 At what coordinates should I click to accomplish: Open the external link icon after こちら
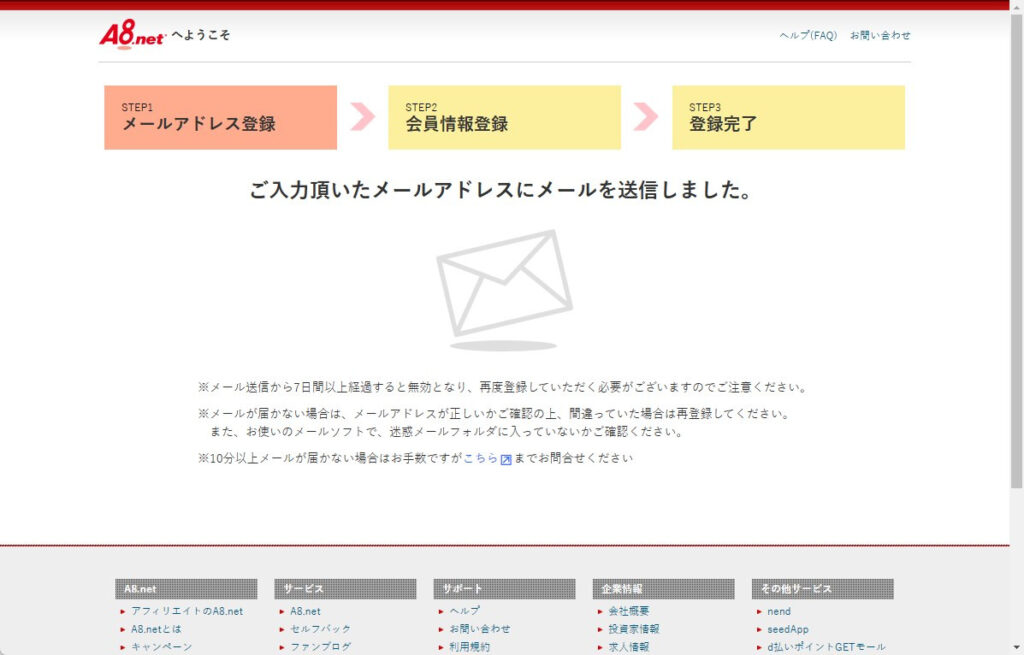coord(506,459)
